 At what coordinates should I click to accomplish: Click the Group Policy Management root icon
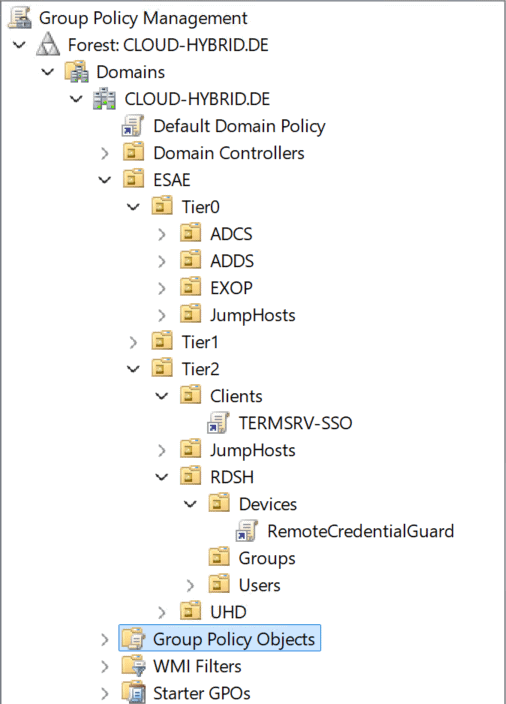(20, 18)
